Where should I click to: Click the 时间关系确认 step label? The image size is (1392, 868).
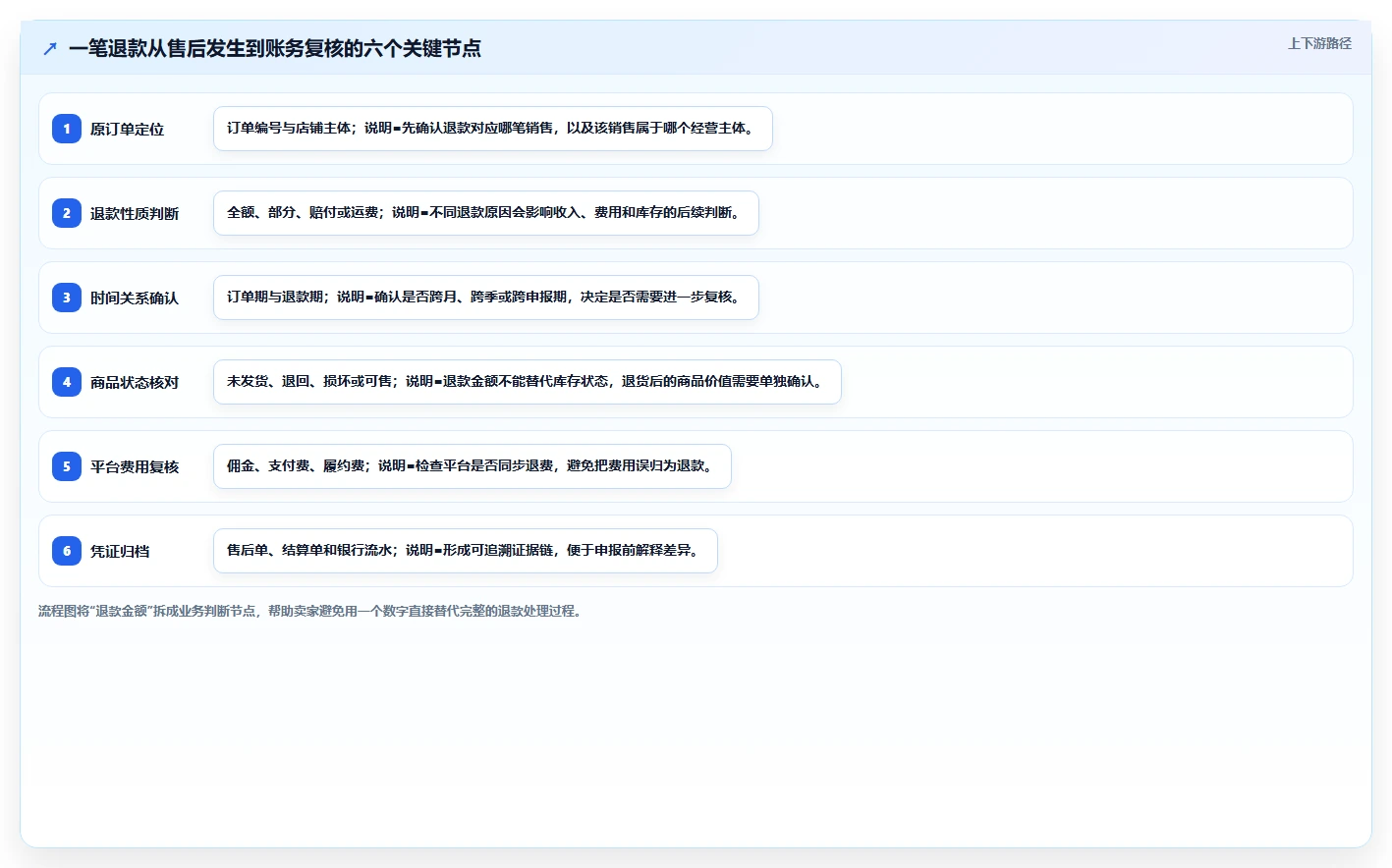(135, 298)
